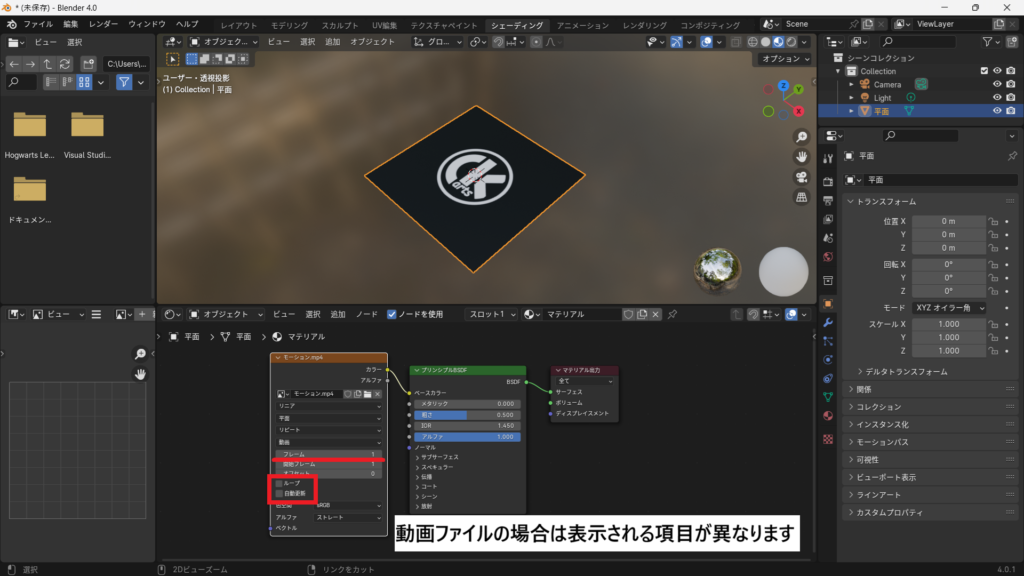Enable the 自動更新 checkbox in image node
Viewport: 1024px width, 576px height.
click(x=280, y=493)
